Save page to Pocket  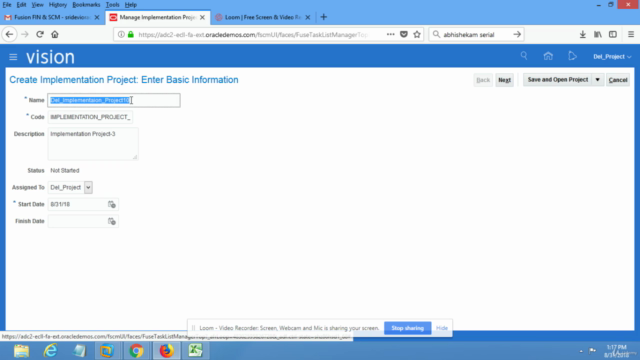pyautogui.click(x=404, y=35)
